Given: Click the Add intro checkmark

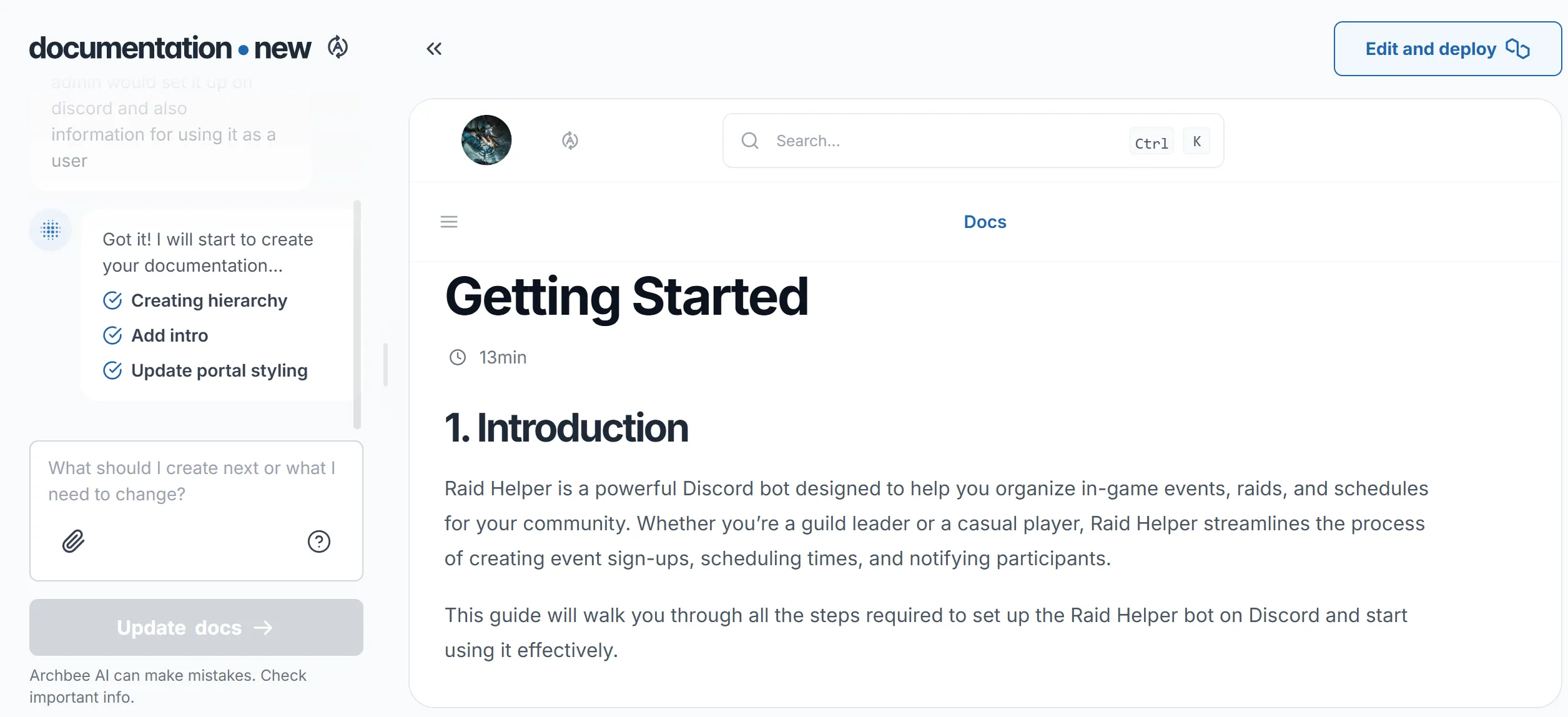Looking at the screenshot, I should tap(112, 335).
